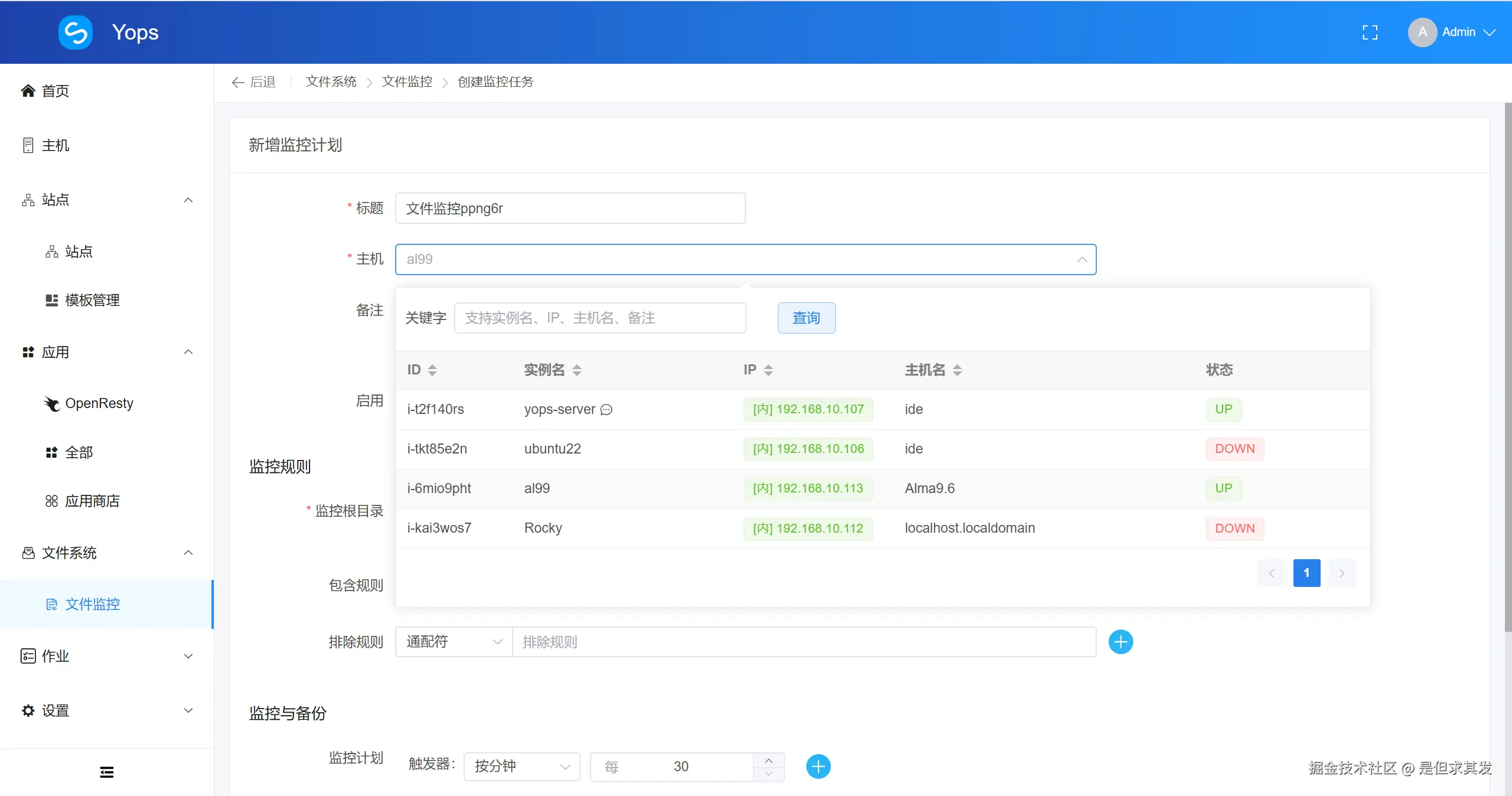Click the 应用商店 sidebar icon
The image size is (1512, 796).
pyautogui.click(x=51, y=500)
